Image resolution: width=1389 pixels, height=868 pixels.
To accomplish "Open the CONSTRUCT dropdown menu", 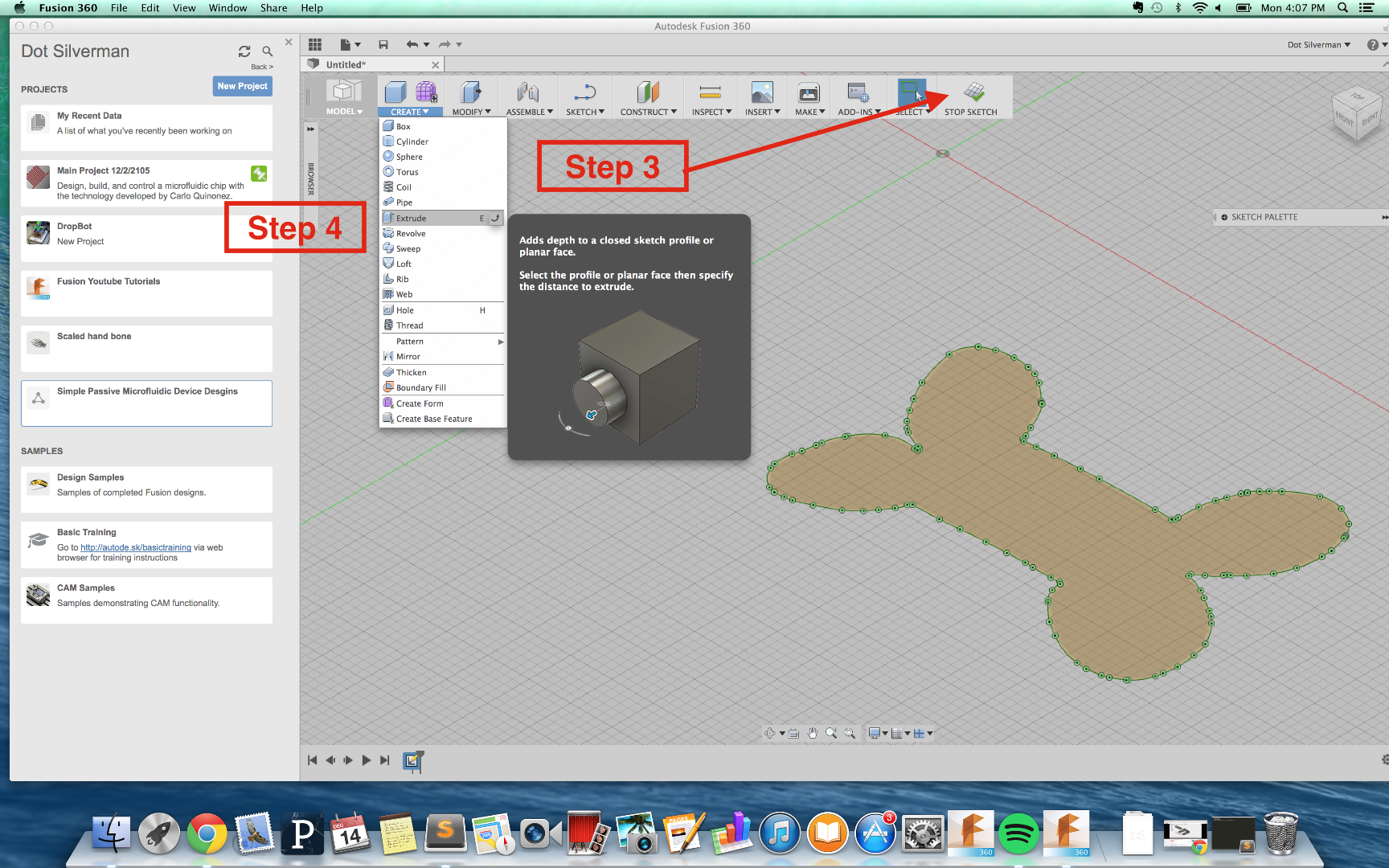I will [649, 113].
